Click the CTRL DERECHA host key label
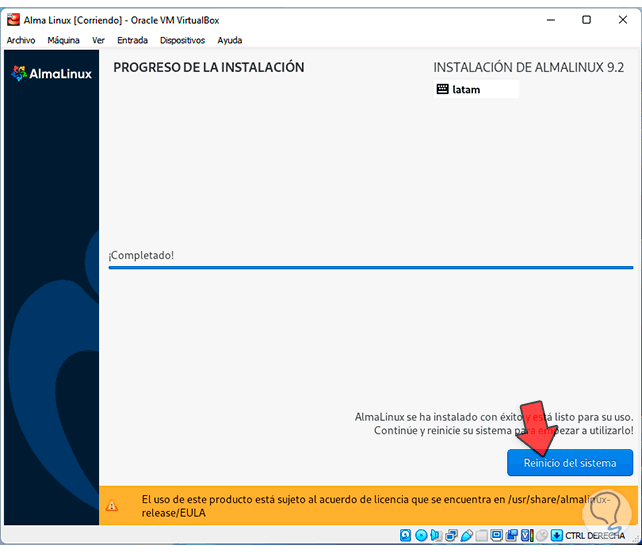Screen dimensions: 642x552 (x=595, y=536)
